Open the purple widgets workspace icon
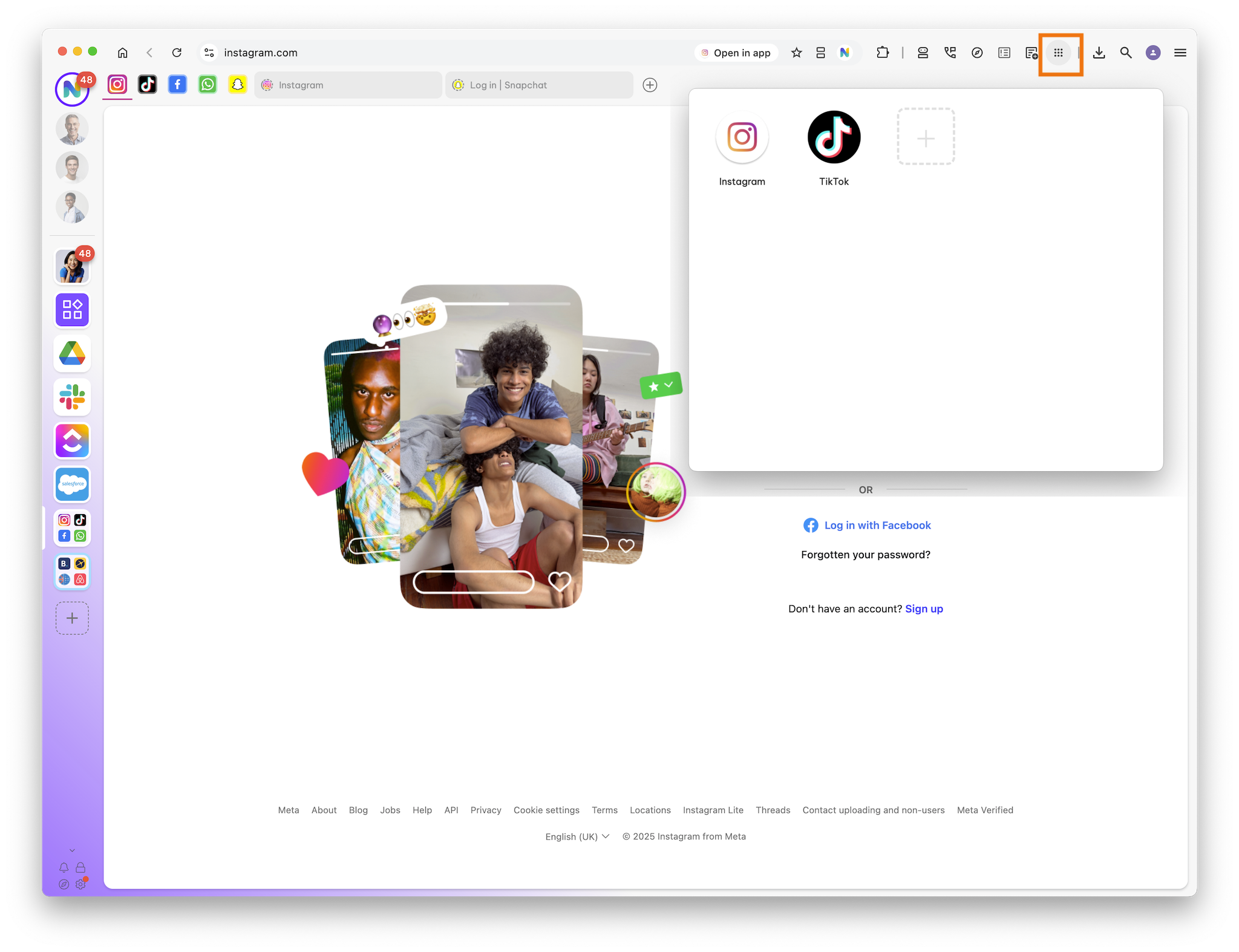 [73, 310]
